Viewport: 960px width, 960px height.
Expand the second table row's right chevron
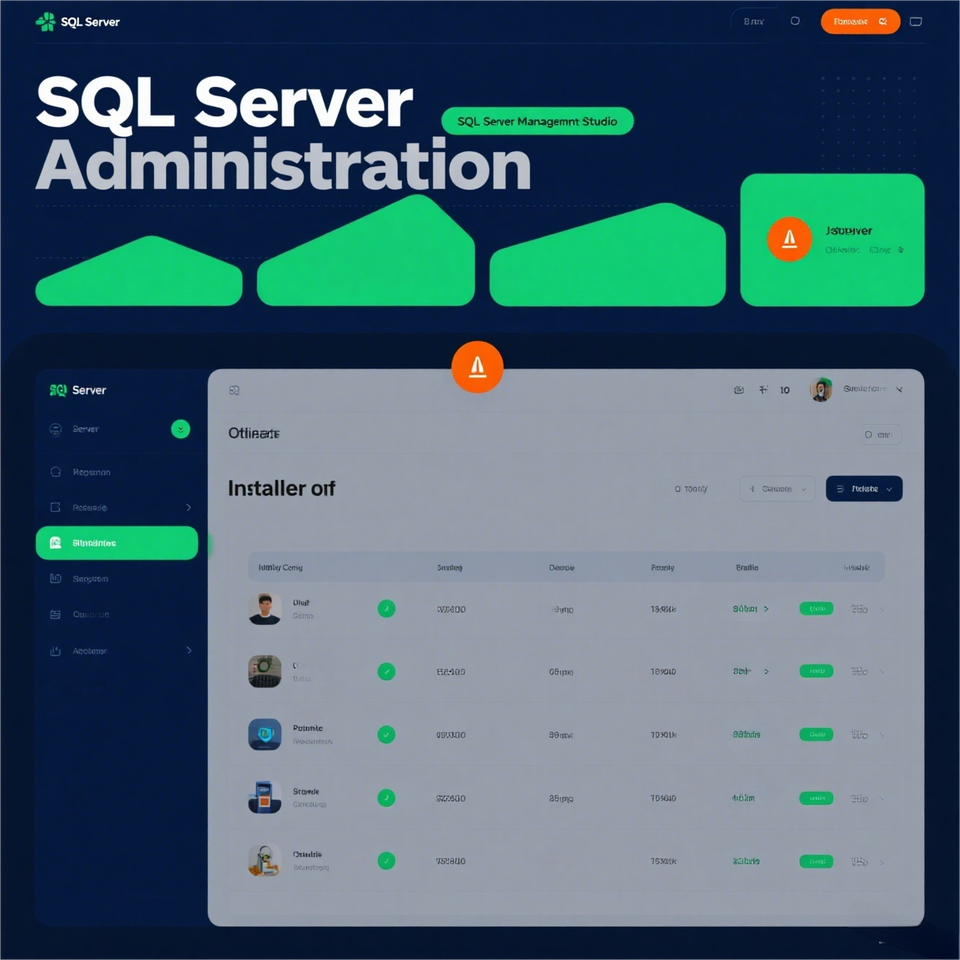click(x=882, y=672)
